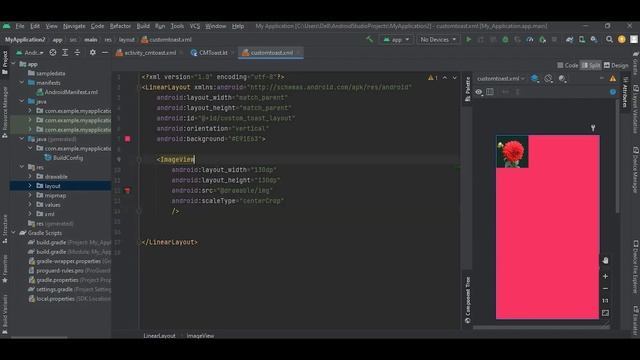Open the Tools menu

pos(177,26)
